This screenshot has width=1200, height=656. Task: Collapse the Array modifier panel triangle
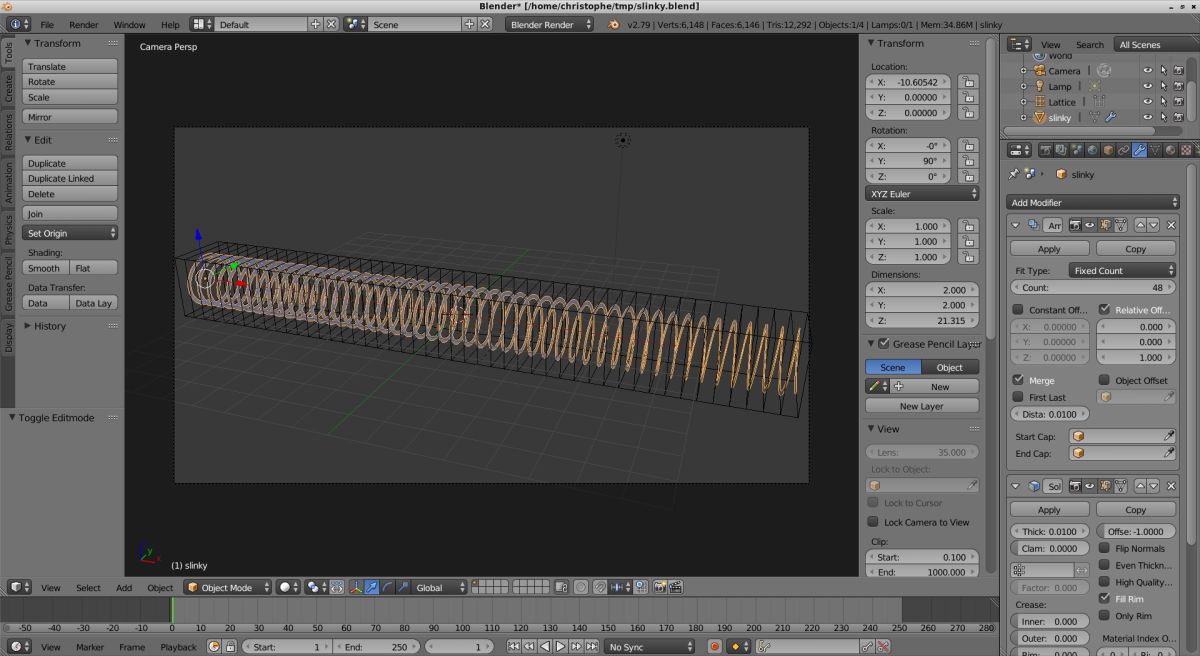(x=1016, y=226)
